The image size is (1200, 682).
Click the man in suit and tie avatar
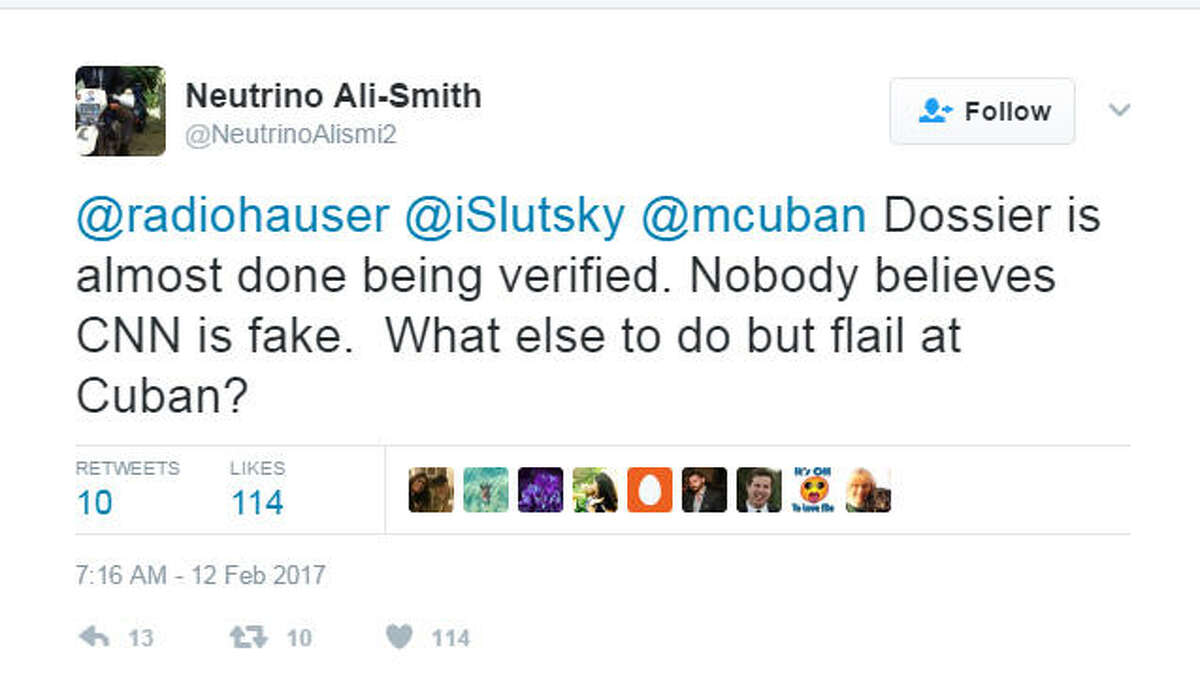[759, 490]
